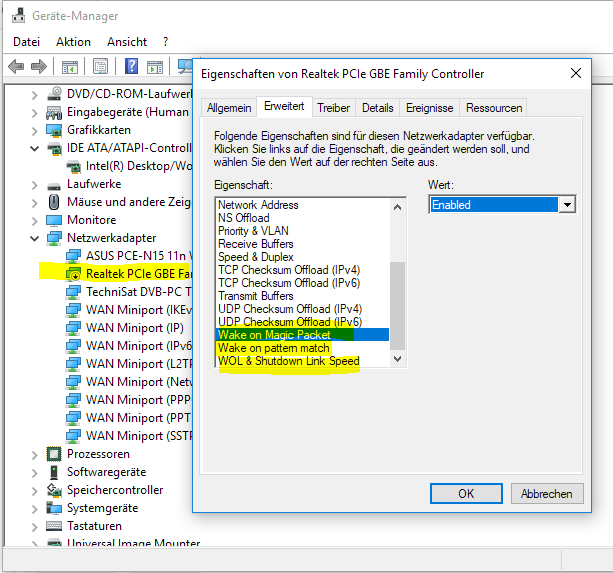613x573 pixels.
Task: Click the Prozessoren chip icon
Action: (x=54, y=454)
